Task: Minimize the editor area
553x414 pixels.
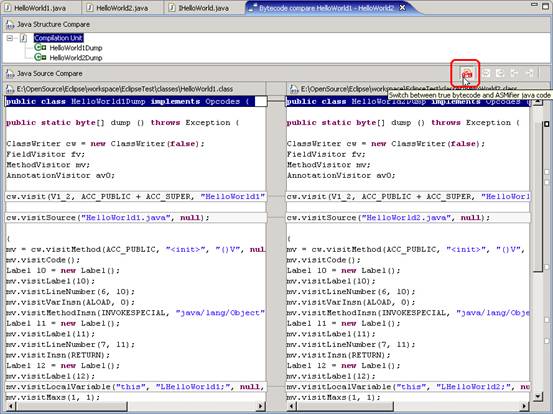Action: [x=534, y=5]
